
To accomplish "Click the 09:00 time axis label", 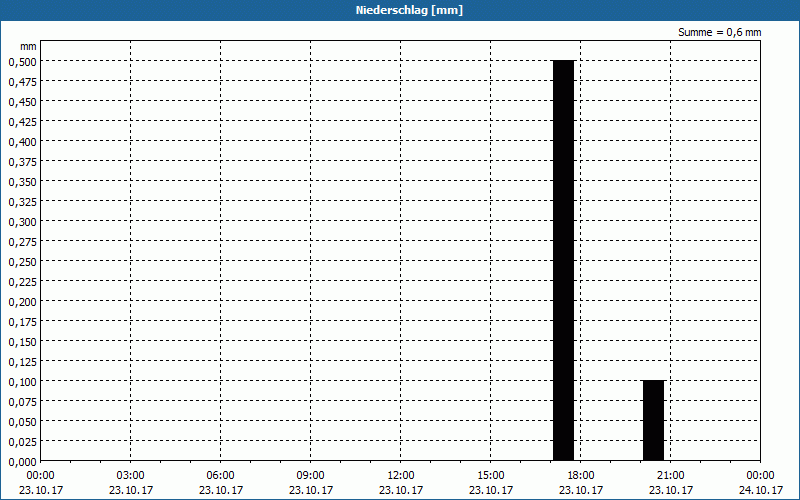I will (311, 476).
